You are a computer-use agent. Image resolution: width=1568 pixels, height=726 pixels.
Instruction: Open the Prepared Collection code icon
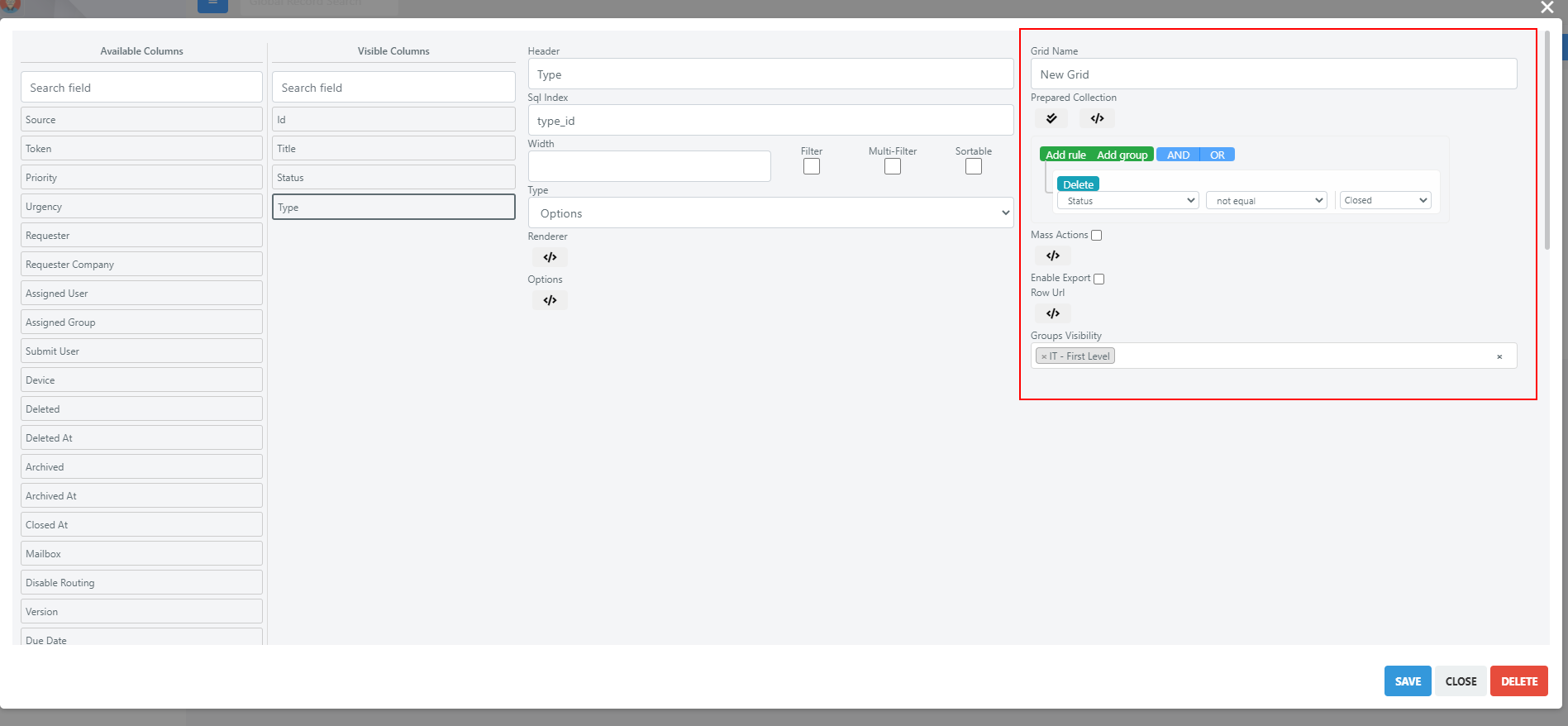[x=1097, y=118]
